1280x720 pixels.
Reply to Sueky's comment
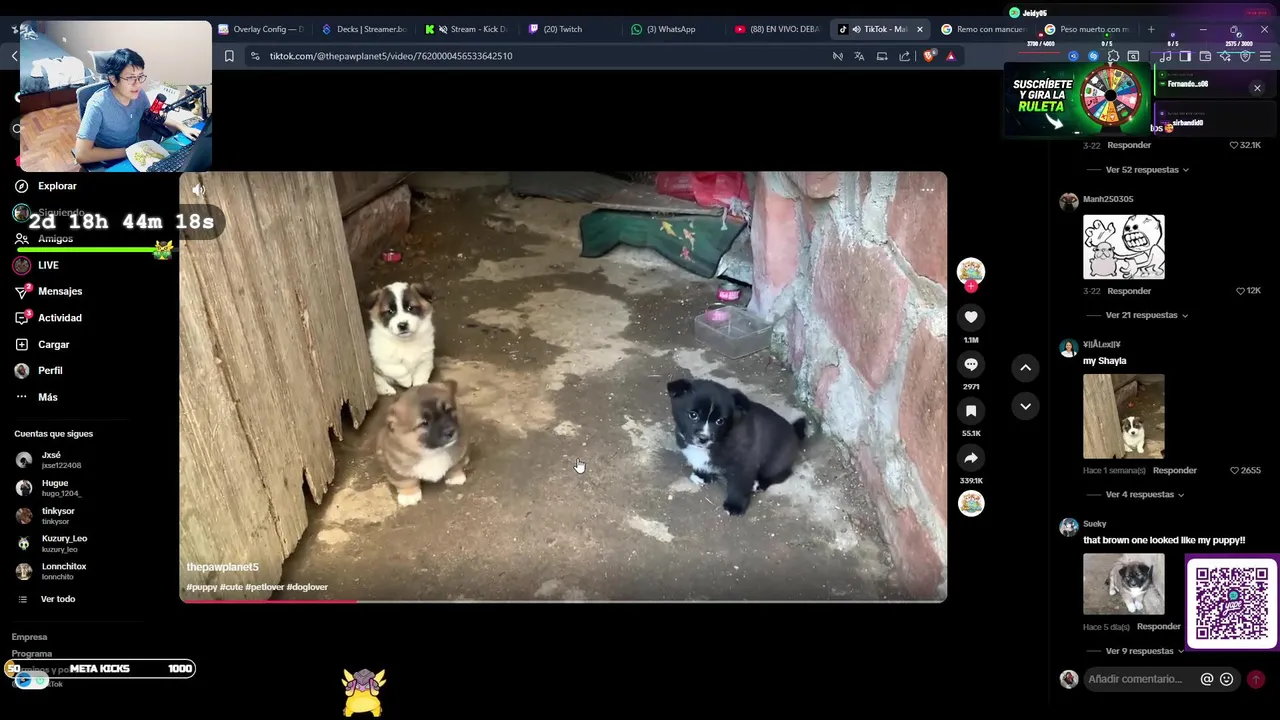(x=1159, y=627)
